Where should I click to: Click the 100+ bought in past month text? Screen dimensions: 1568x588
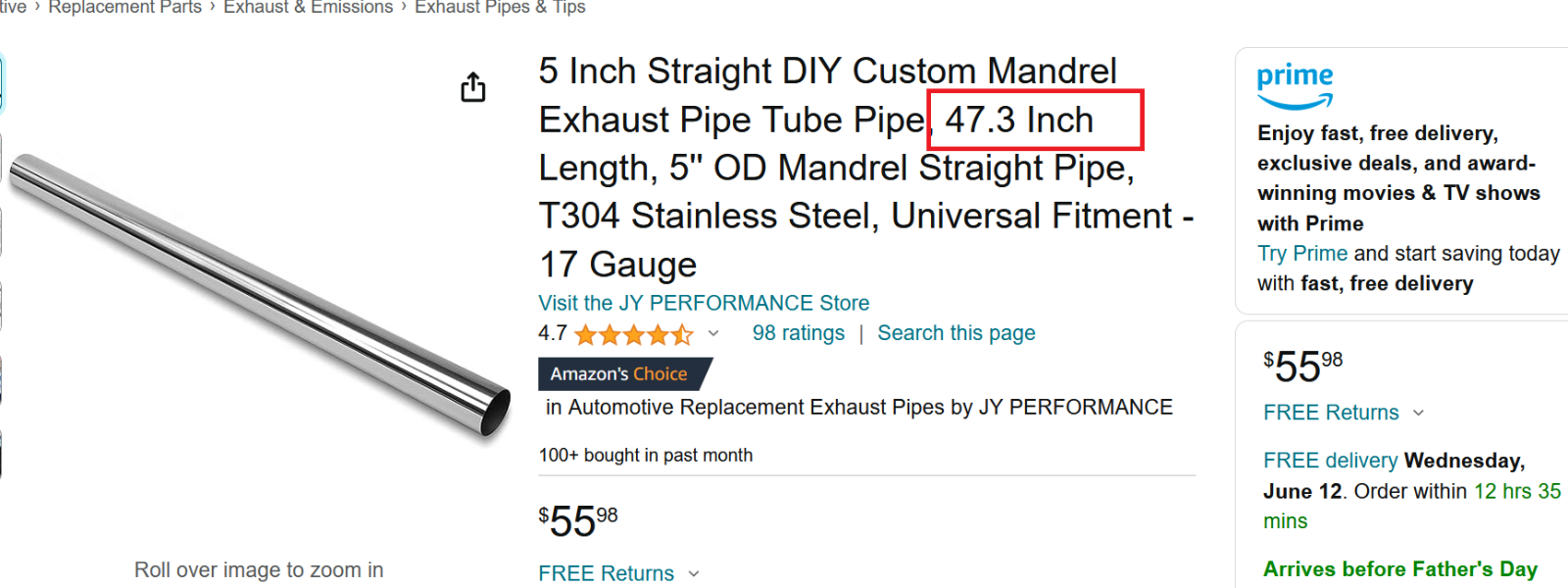click(x=646, y=456)
